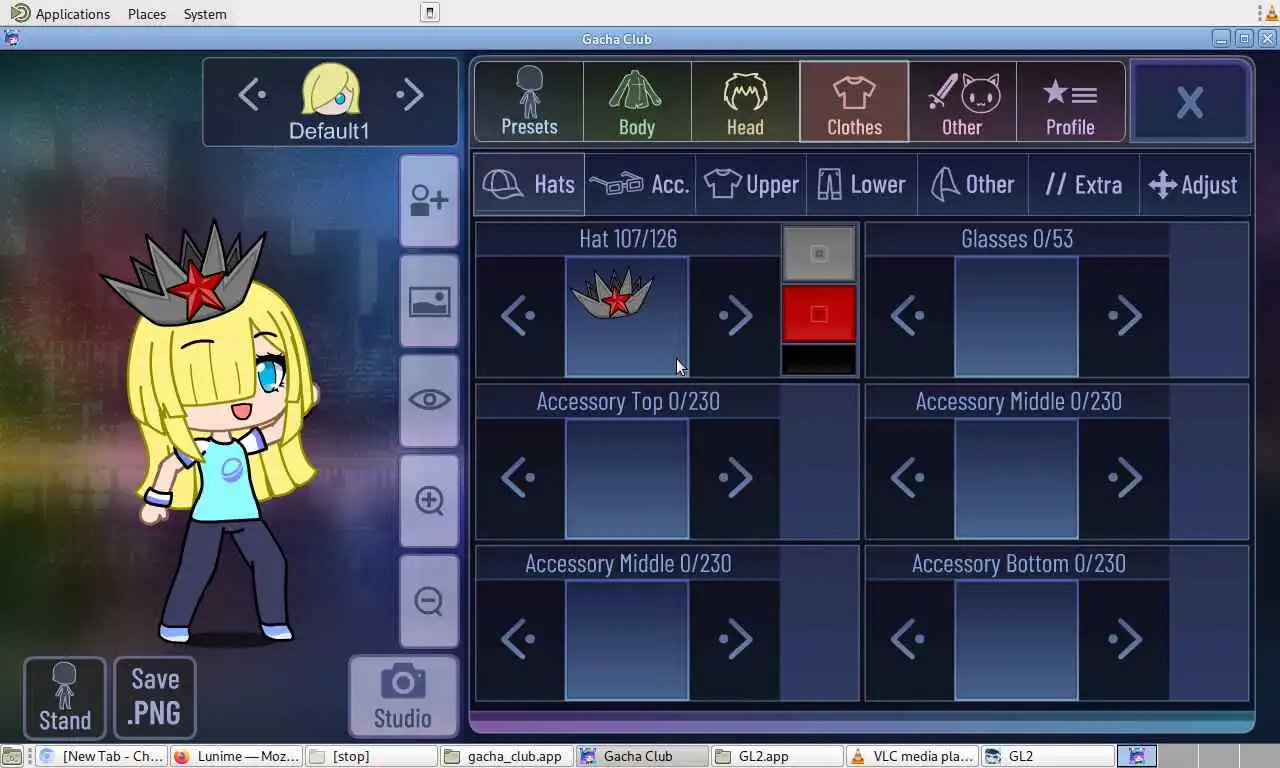Click the Default1 character portrait
The image size is (1280, 768).
pos(330,90)
